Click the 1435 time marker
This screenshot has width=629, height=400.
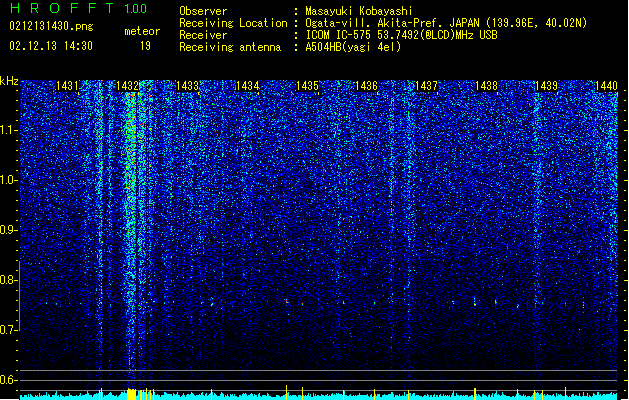tap(307, 86)
